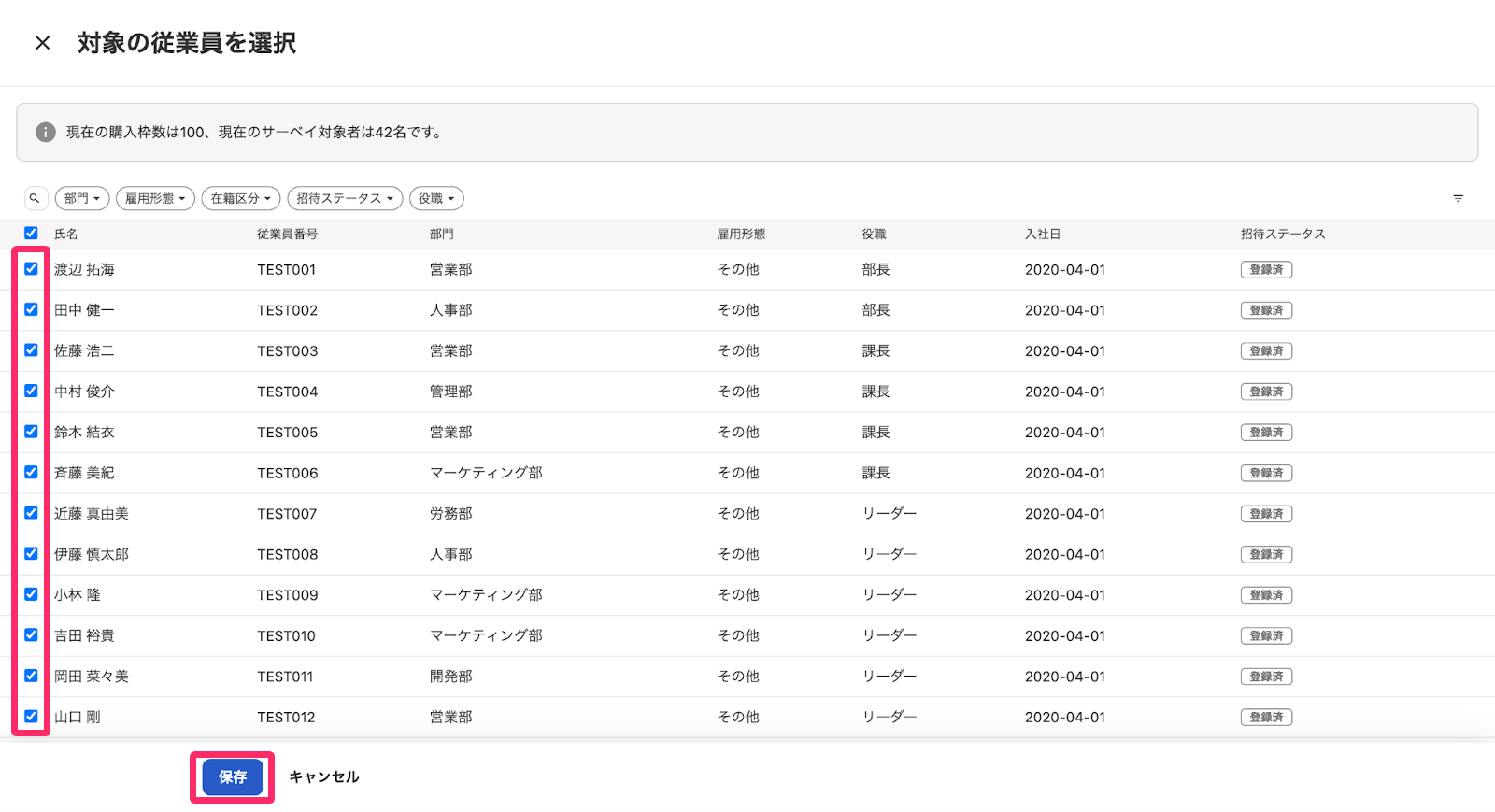Click the 対象の従業員を選択 dialog title
The image size is (1495, 812).
point(187,43)
